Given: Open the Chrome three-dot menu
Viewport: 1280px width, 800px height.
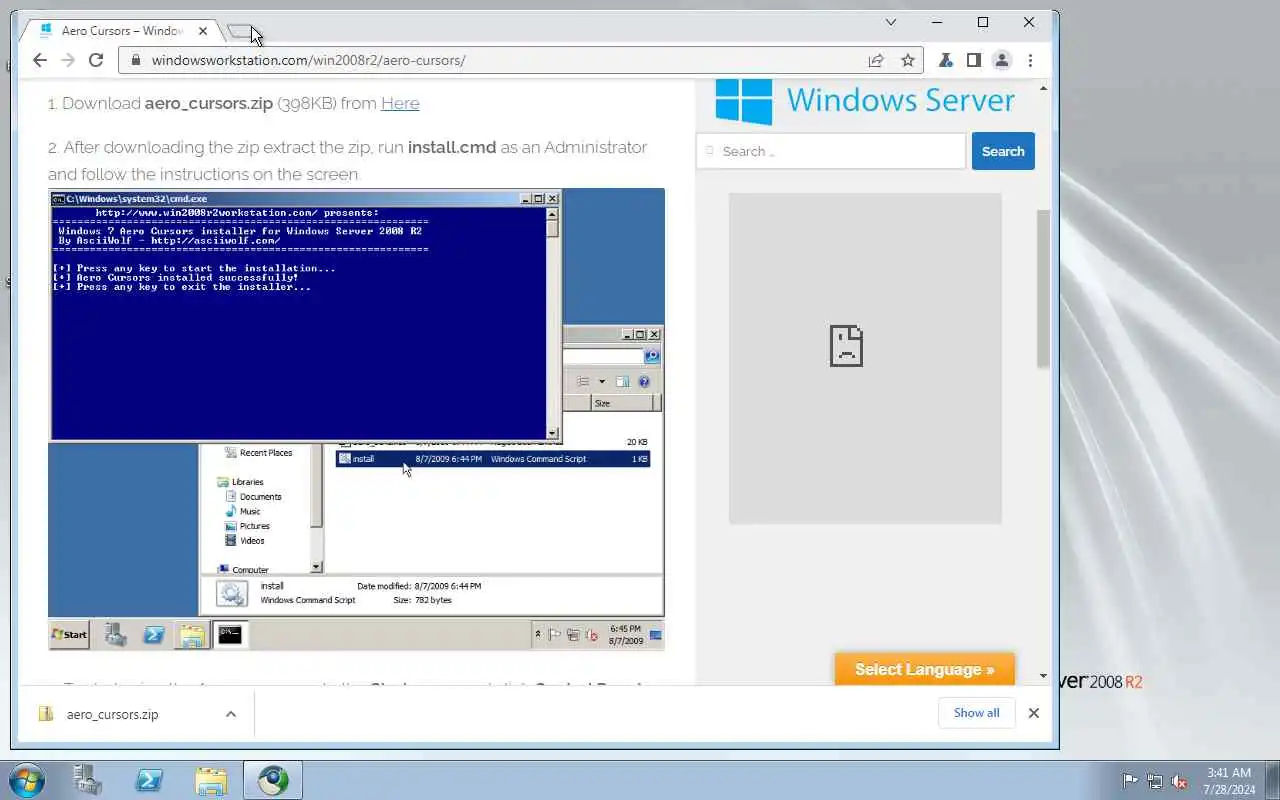Looking at the screenshot, I should (1030, 60).
